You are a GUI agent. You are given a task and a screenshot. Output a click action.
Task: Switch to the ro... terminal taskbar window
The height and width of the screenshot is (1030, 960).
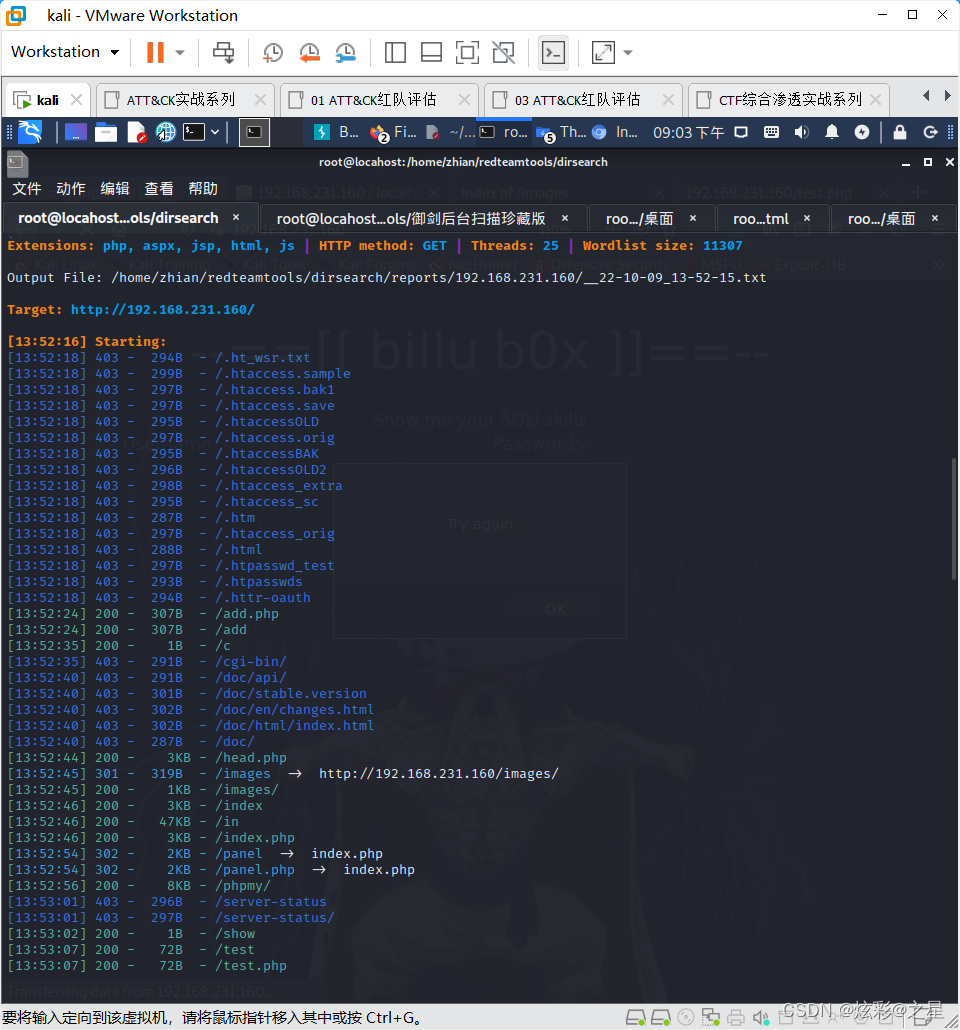tap(504, 133)
